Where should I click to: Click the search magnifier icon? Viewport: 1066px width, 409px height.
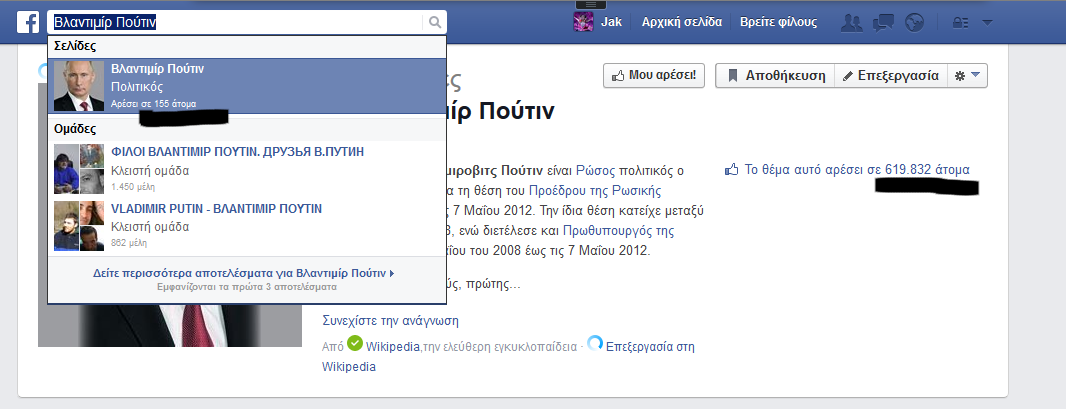[434, 22]
